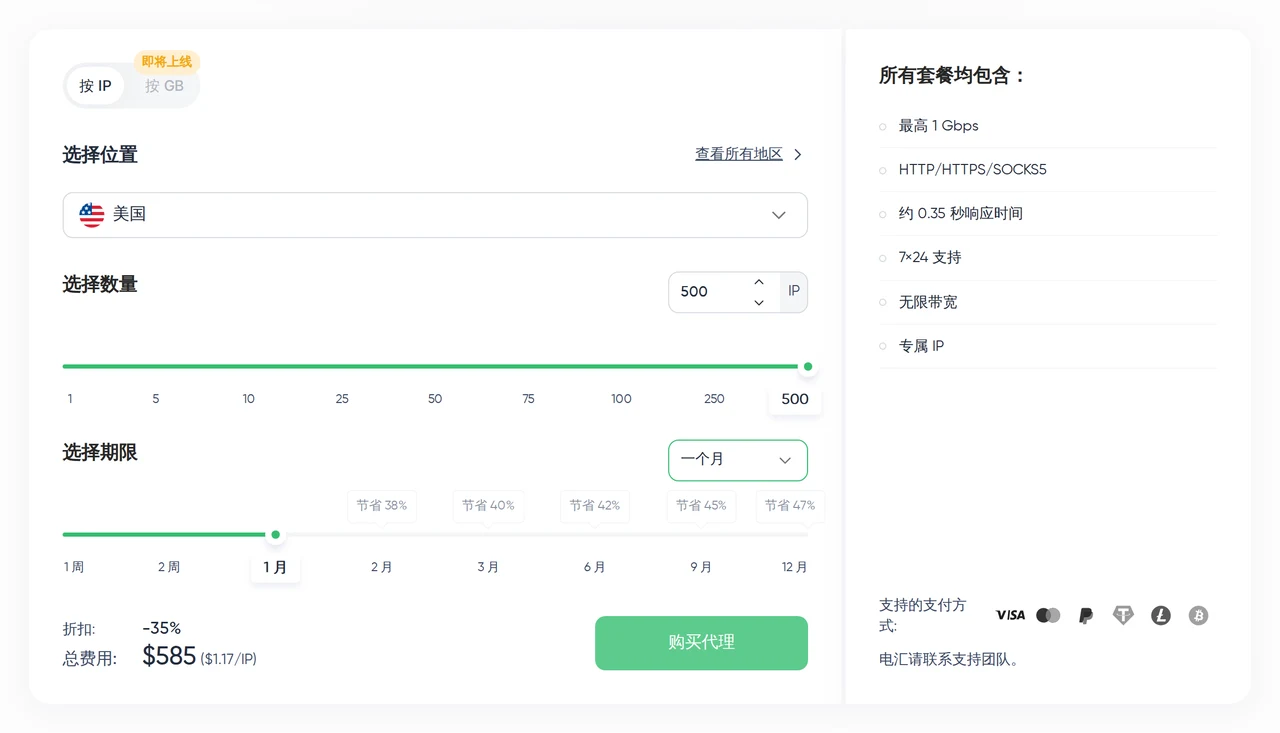Click the 购买代理 button

click(701, 643)
